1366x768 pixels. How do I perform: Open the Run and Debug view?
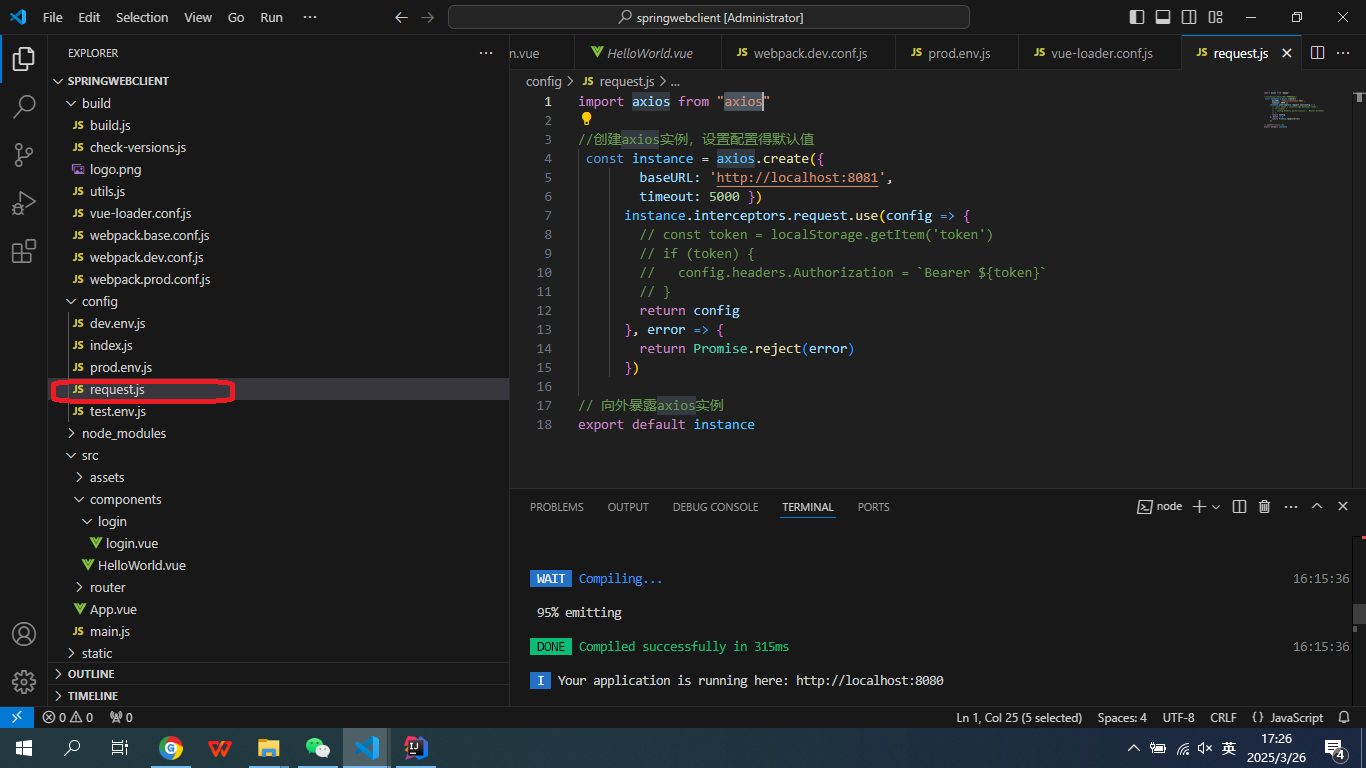(x=24, y=203)
